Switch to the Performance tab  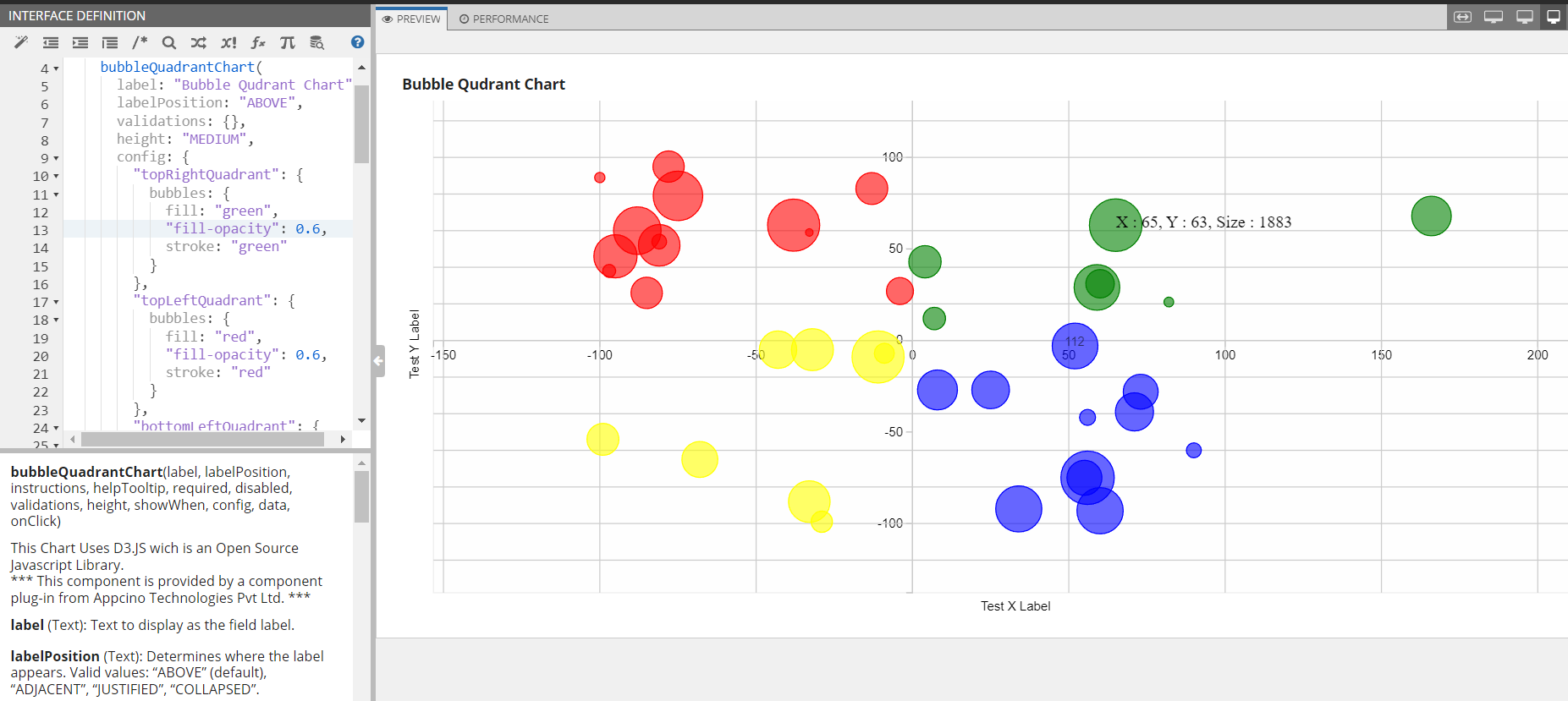point(503,19)
